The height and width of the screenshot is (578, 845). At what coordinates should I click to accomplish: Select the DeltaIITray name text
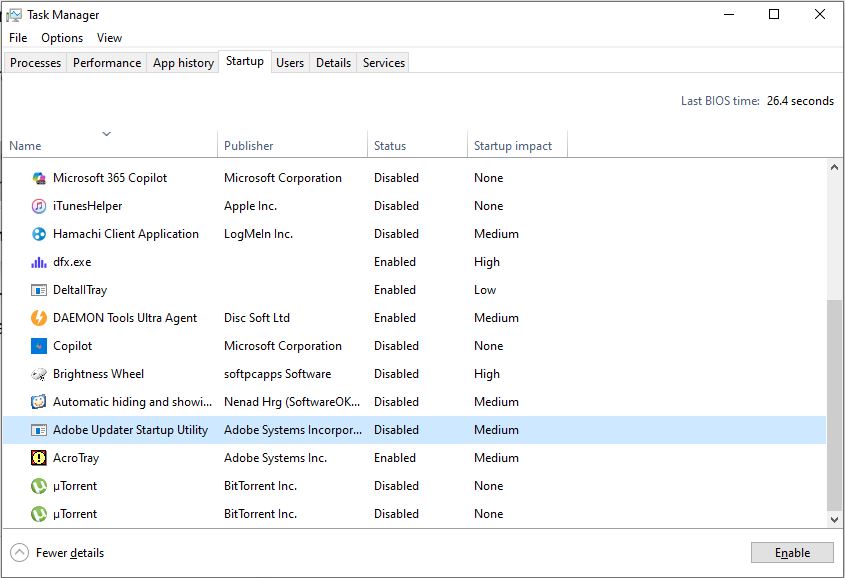(80, 290)
